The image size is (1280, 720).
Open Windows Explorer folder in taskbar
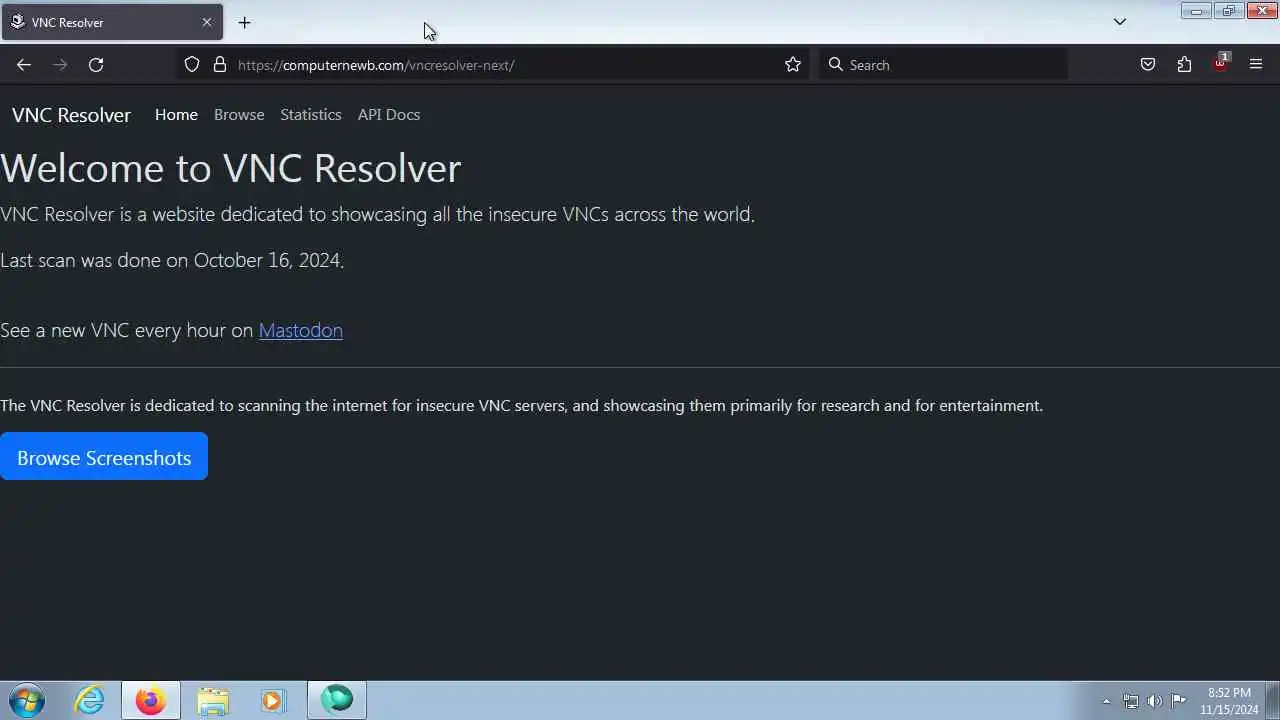212,700
